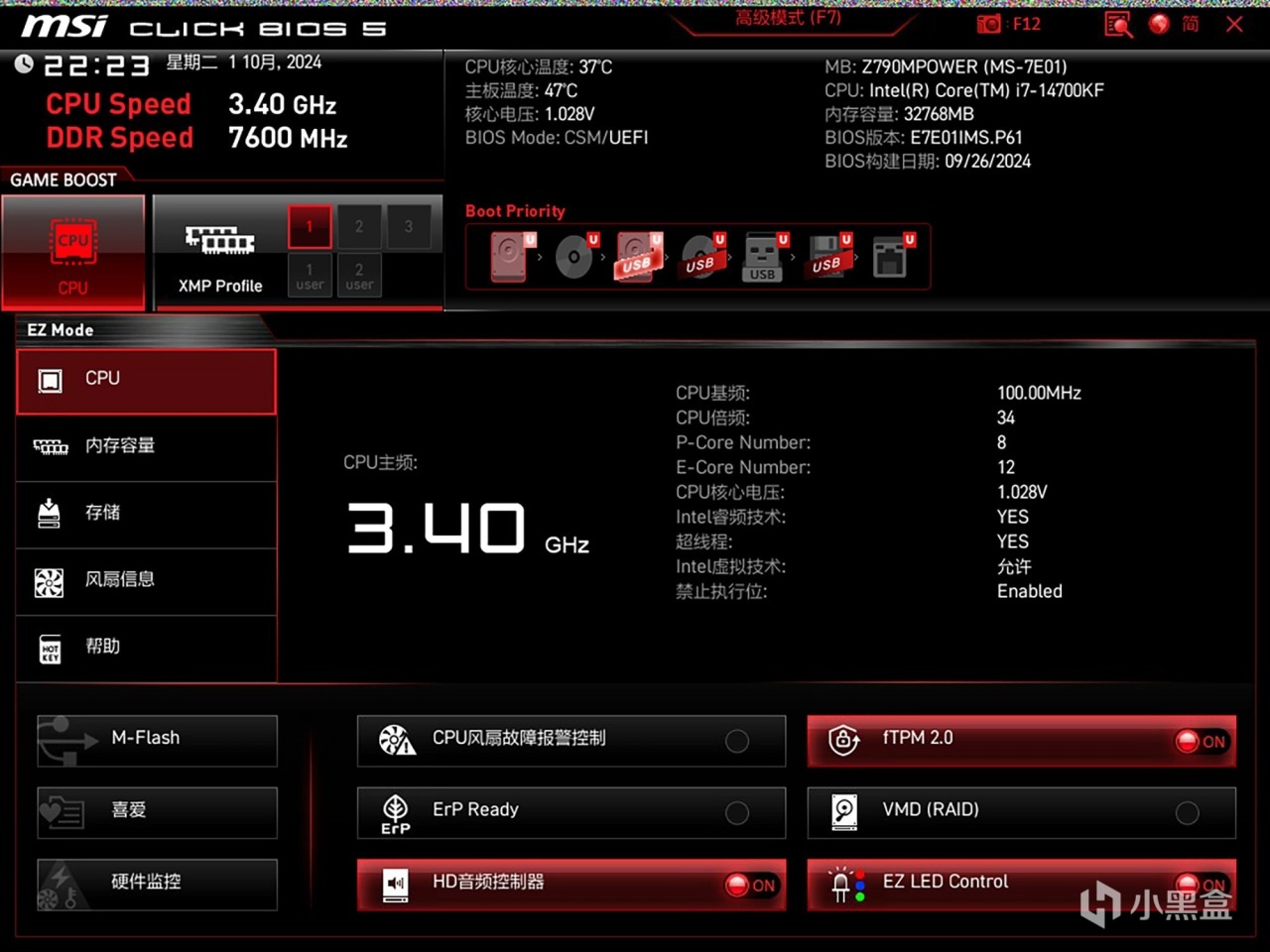1270x952 pixels.
Task: Click the DDR Speed 7600 MHz value
Action: click(288, 138)
